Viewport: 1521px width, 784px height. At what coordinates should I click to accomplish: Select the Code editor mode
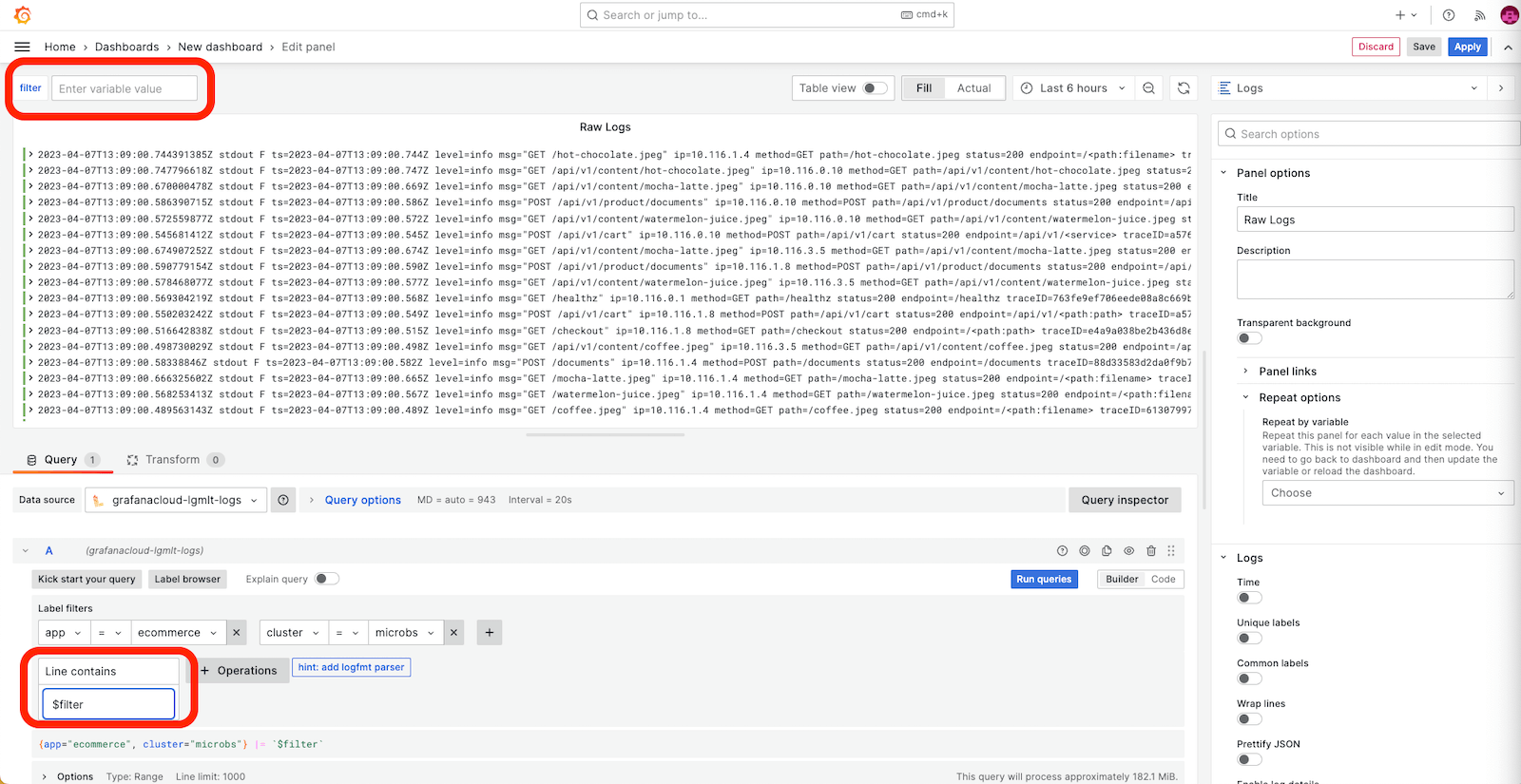pyautogui.click(x=1163, y=580)
